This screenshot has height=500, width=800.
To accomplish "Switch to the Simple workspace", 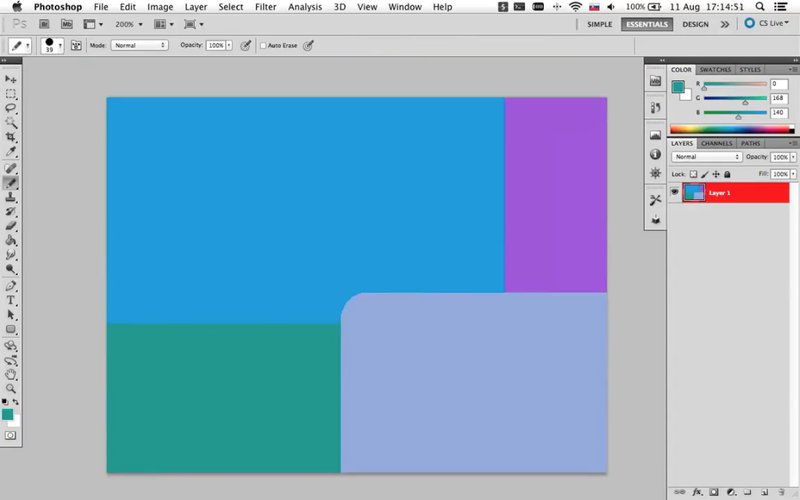I will coord(599,24).
